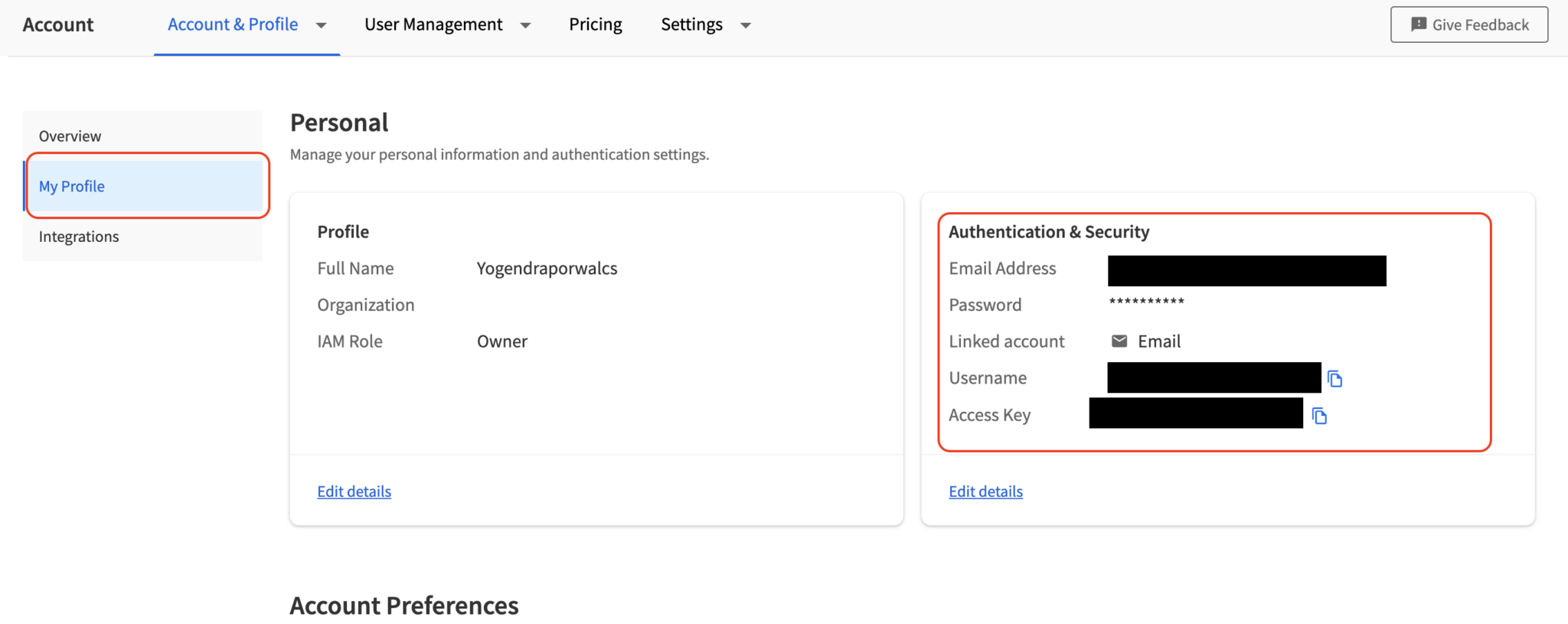Click the Account title at top left

point(58,25)
